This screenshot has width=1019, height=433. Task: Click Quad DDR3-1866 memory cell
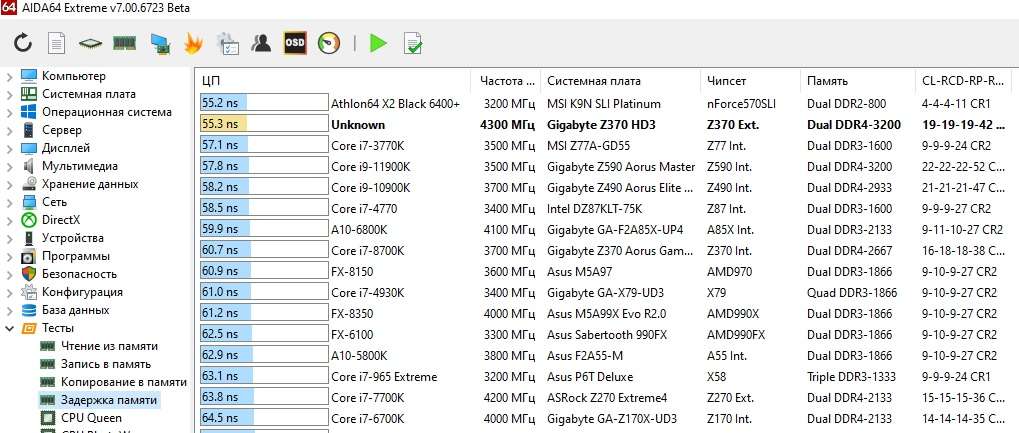point(852,293)
